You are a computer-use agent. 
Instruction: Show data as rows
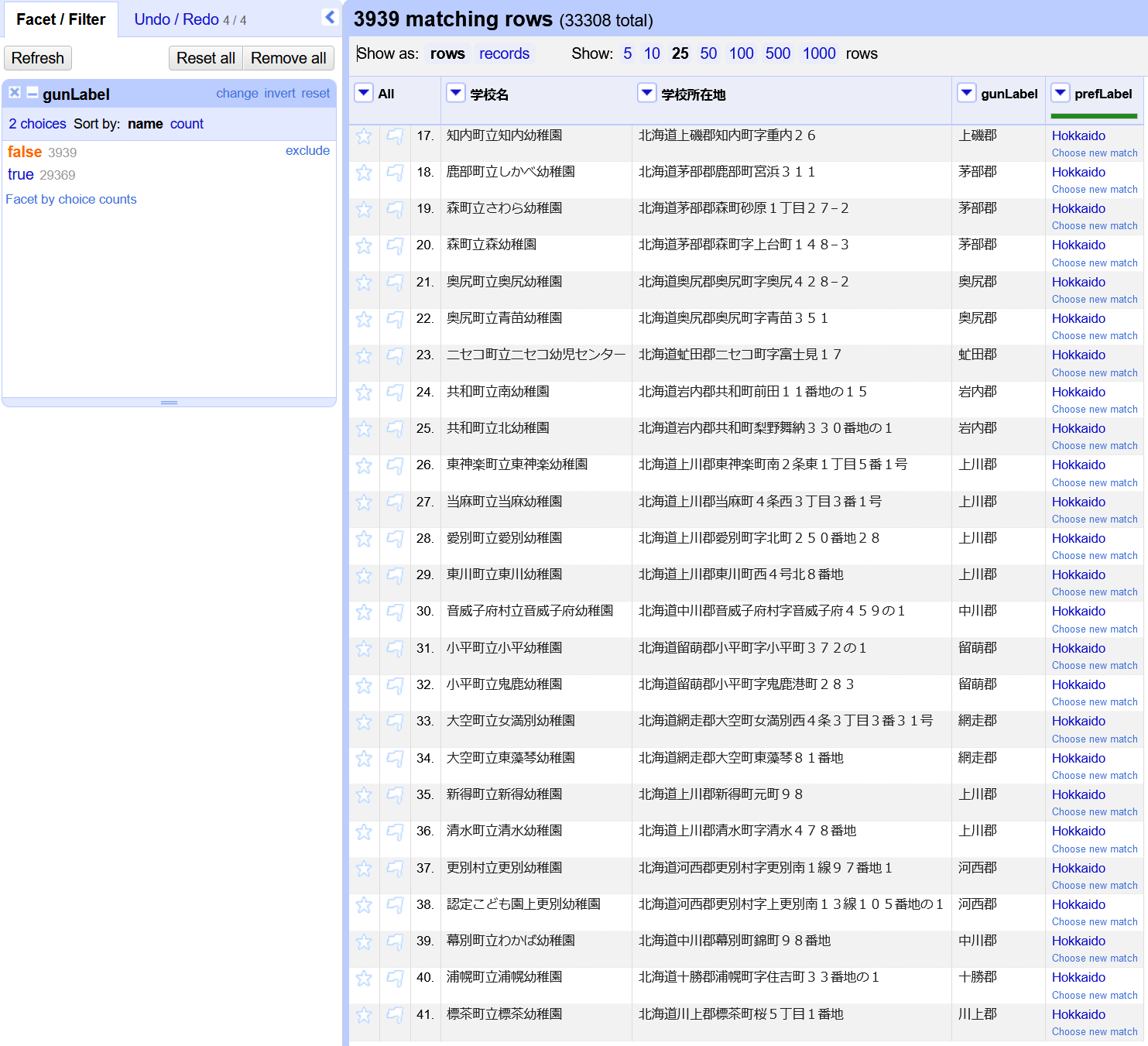tap(447, 53)
